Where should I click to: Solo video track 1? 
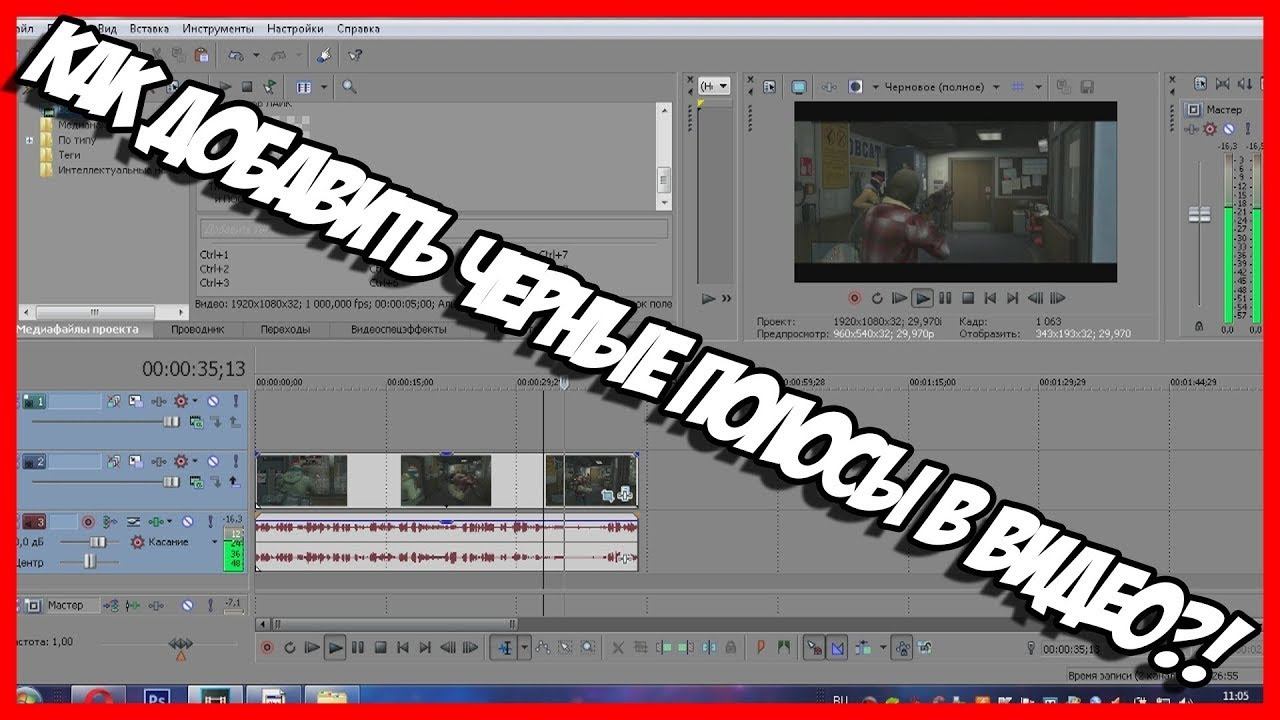(236, 402)
